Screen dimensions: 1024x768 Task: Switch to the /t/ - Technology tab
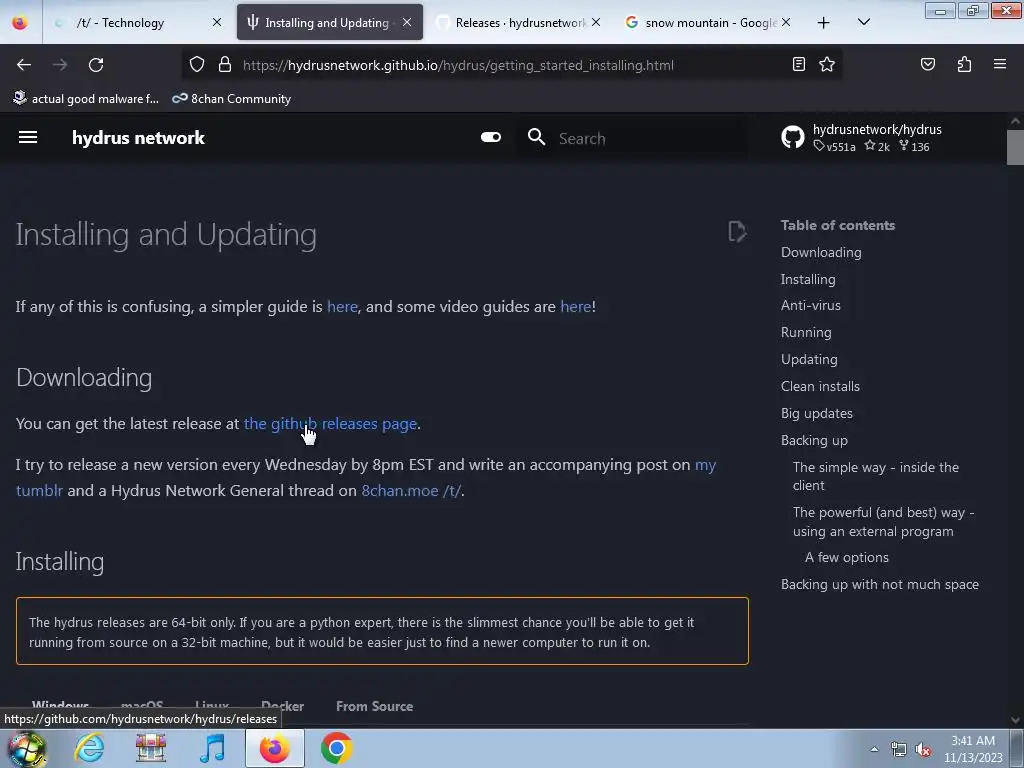click(x=137, y=22)
